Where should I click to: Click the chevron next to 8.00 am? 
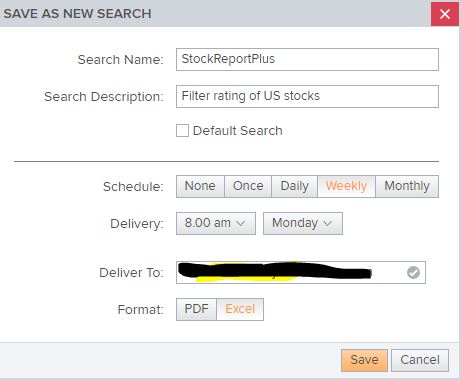coord(240,224)
